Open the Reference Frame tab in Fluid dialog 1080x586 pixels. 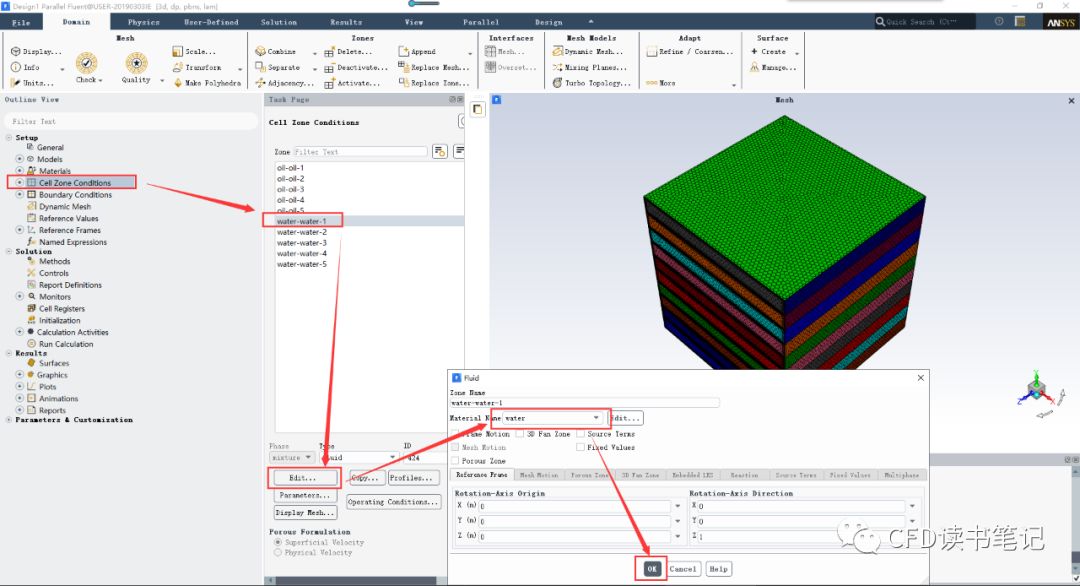pos(481,475)
